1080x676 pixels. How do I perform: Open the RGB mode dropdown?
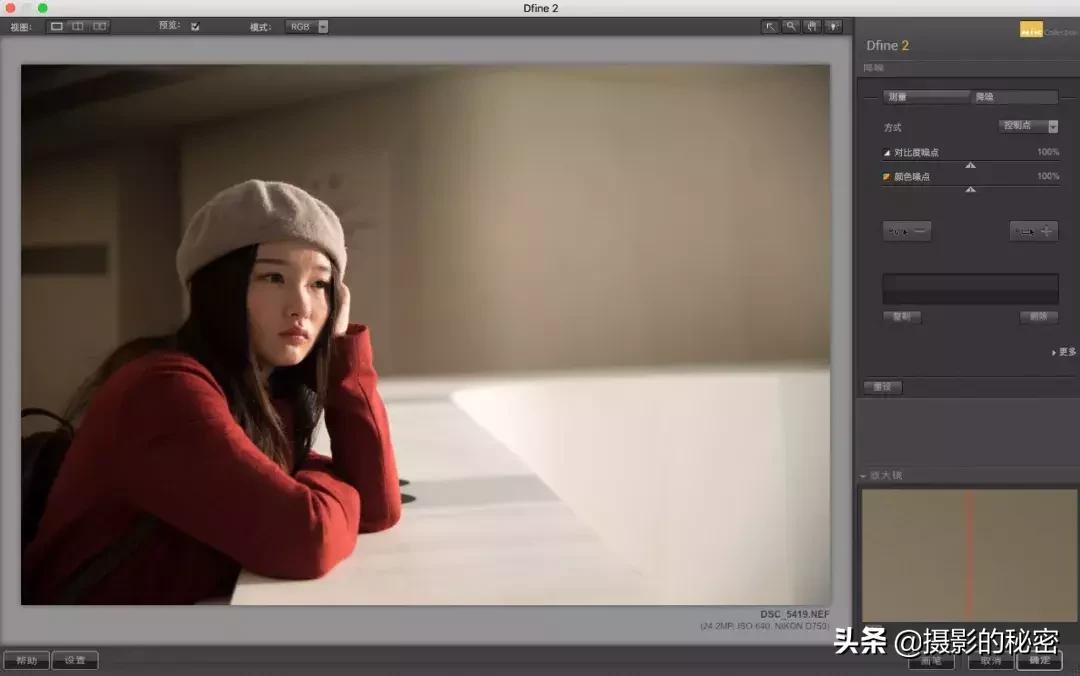tap(307, 27)
